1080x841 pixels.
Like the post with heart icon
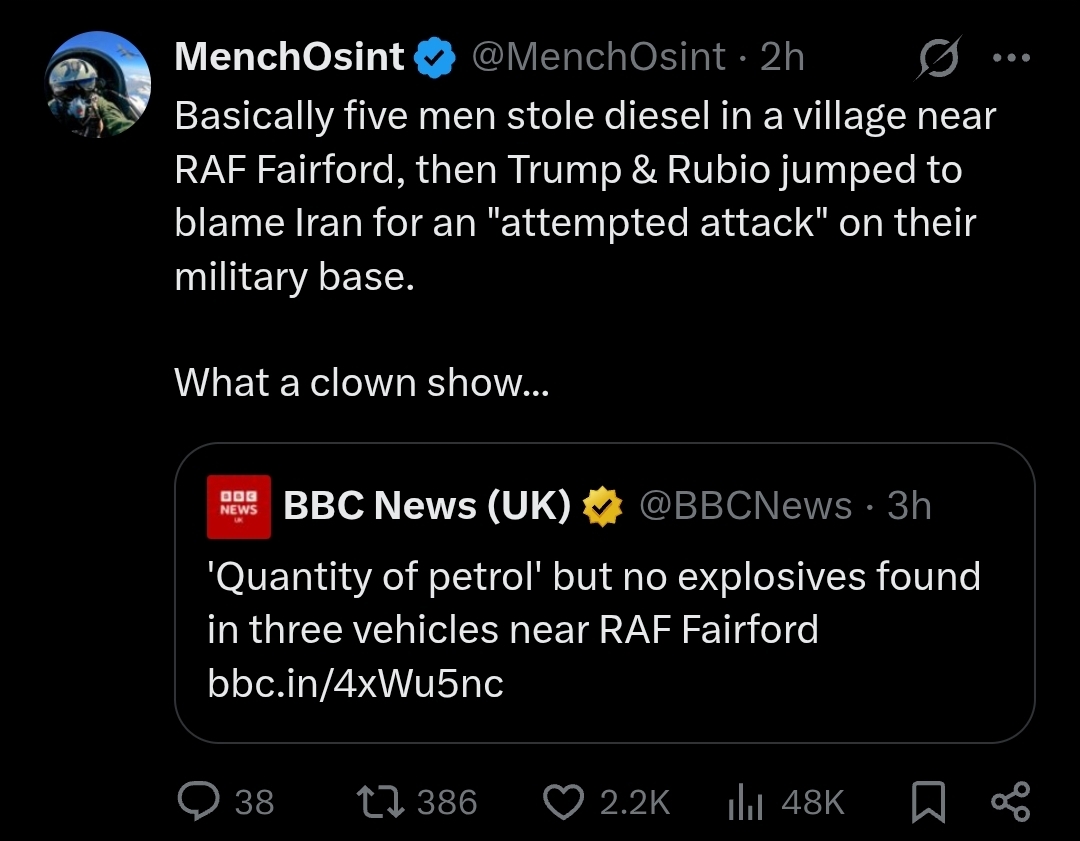(563, 802)
